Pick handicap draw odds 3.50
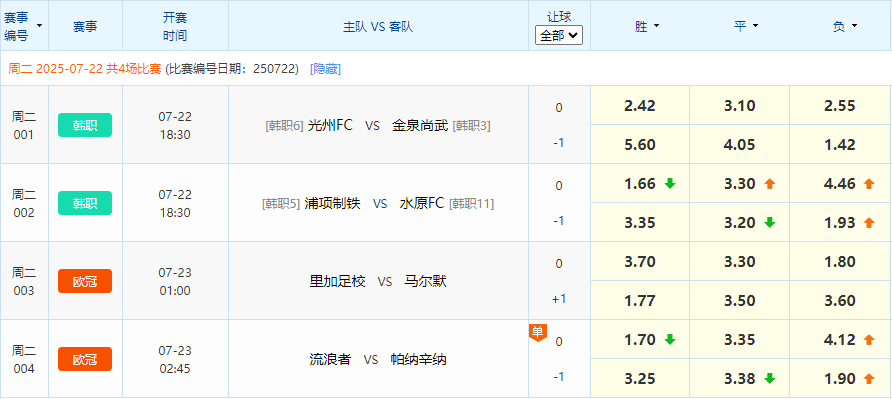Screen dimensions: 892x399 point(740,301)
